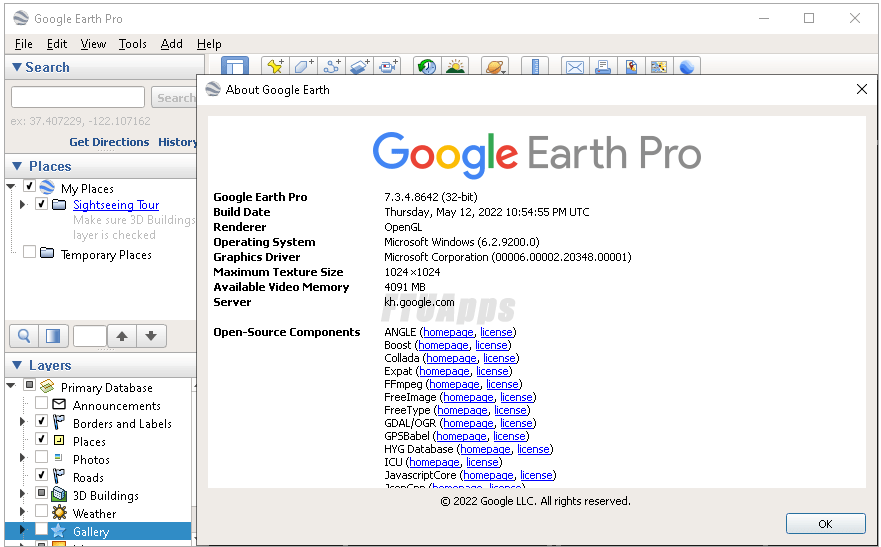Screen dimensions: 881x547
Task: Toggle the Roads layer checkbox
Action: [42, 476]
